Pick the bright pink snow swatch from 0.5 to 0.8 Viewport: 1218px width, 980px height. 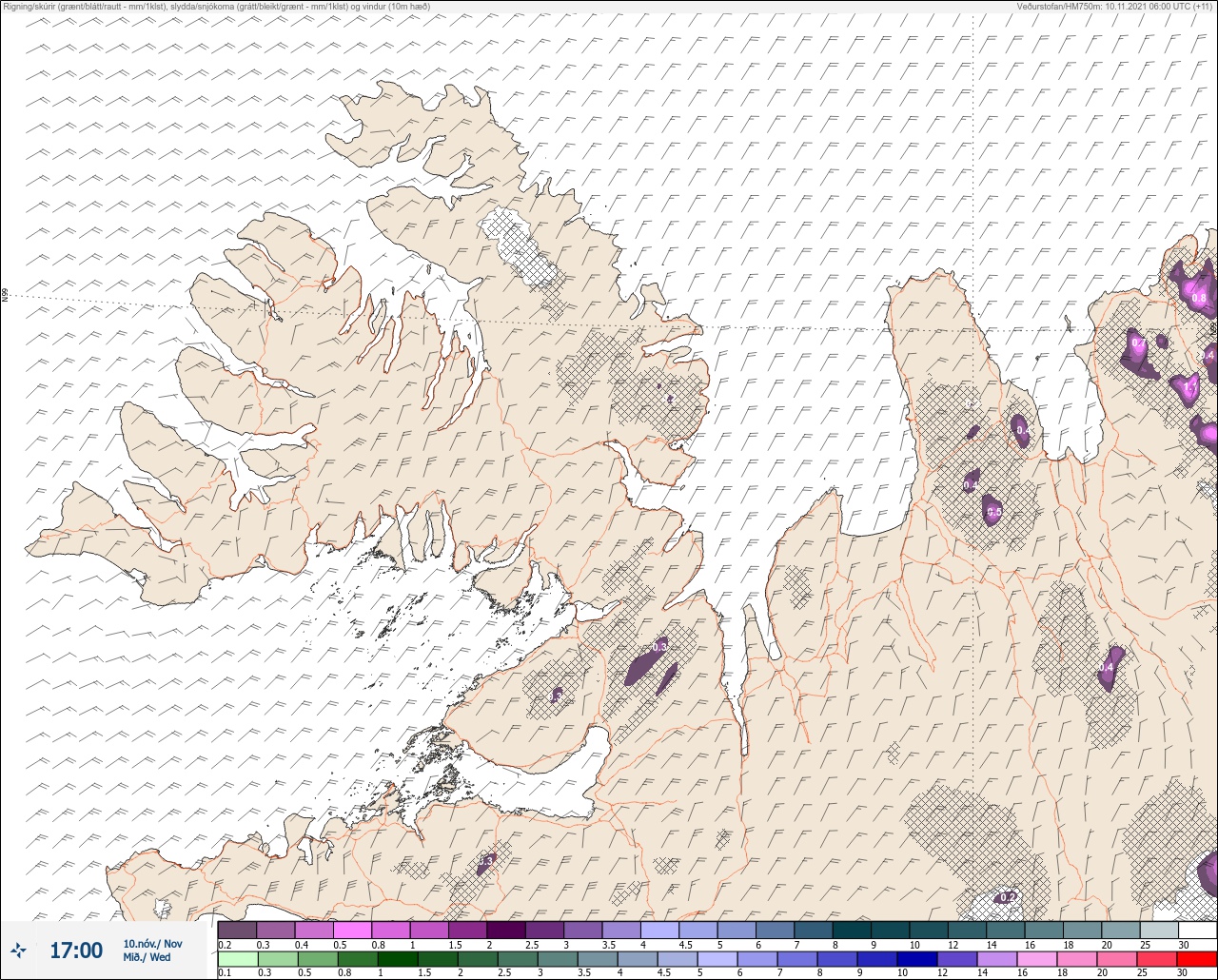tap(352, 930)
